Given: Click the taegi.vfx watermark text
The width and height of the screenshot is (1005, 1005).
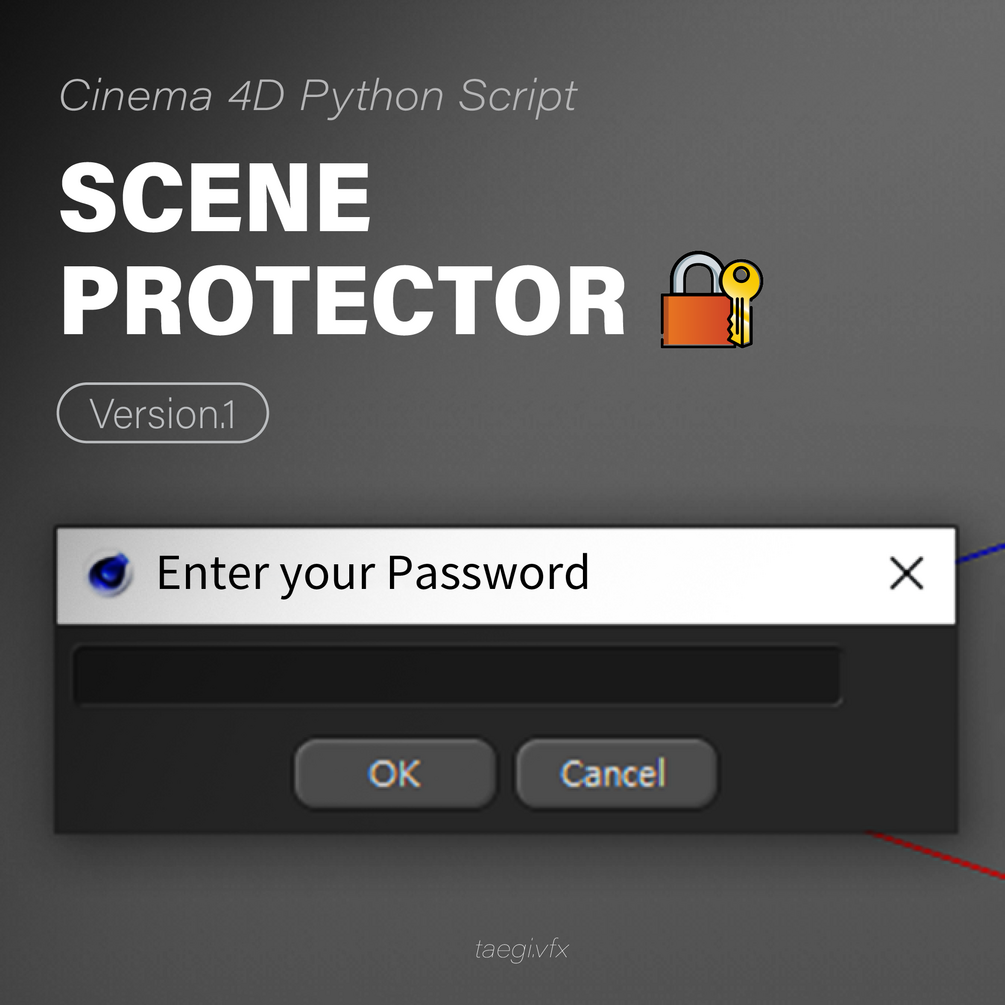Looking at the screenshot, I should point(521,949).
